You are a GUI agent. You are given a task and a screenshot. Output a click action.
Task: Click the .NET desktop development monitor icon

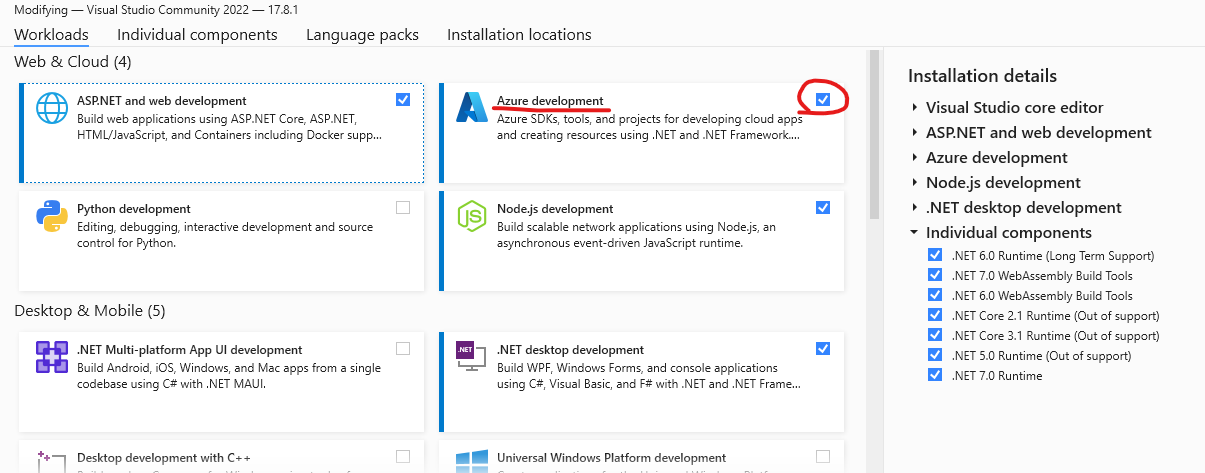(471, 357)
